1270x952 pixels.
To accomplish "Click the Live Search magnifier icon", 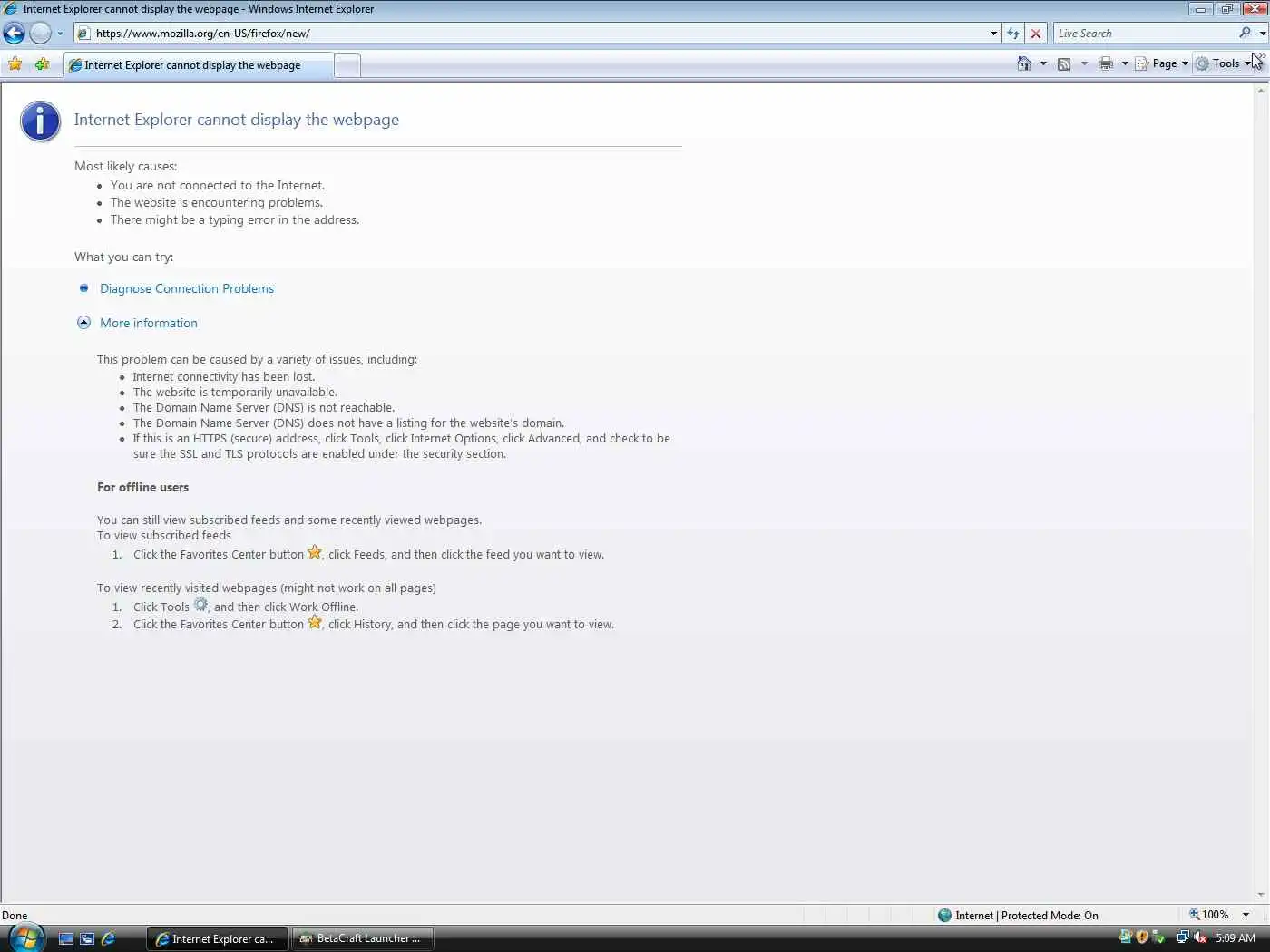I will (1245, 34).
